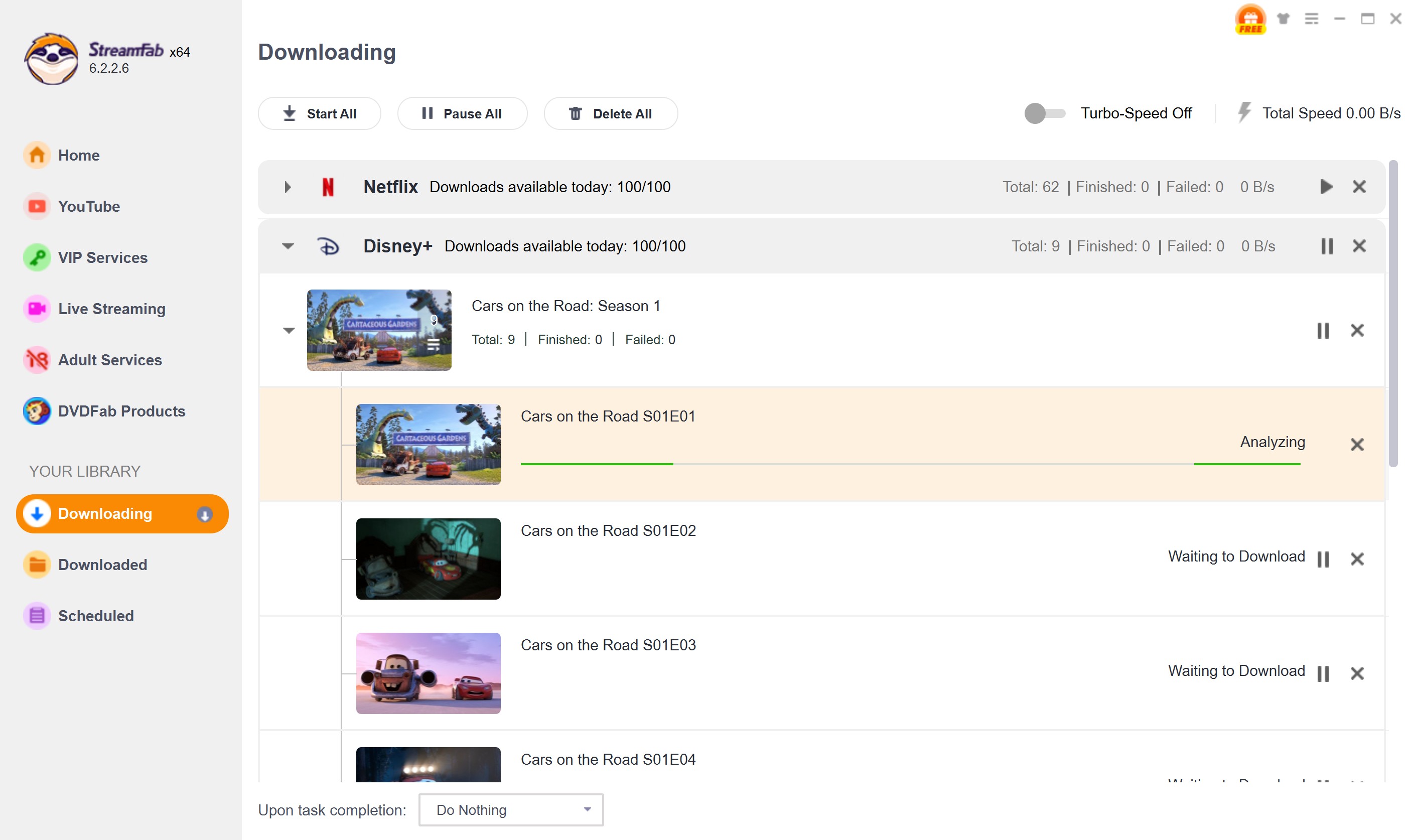Image resolution: width=1417 pixels, height=840 pixels.
Task: Minimize the StreamFab window
Action: (1339, 19)
